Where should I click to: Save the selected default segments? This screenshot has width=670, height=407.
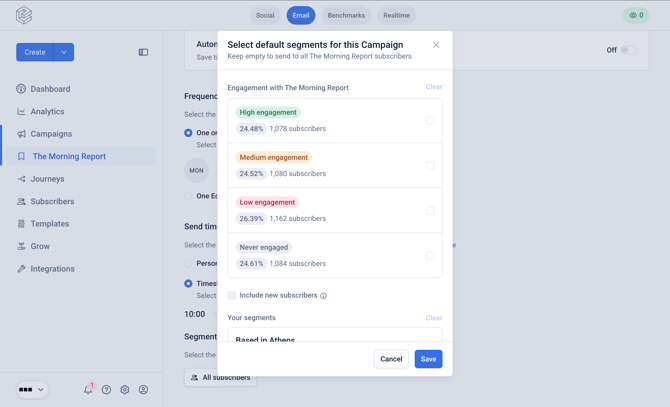click(x=428, y=359)
